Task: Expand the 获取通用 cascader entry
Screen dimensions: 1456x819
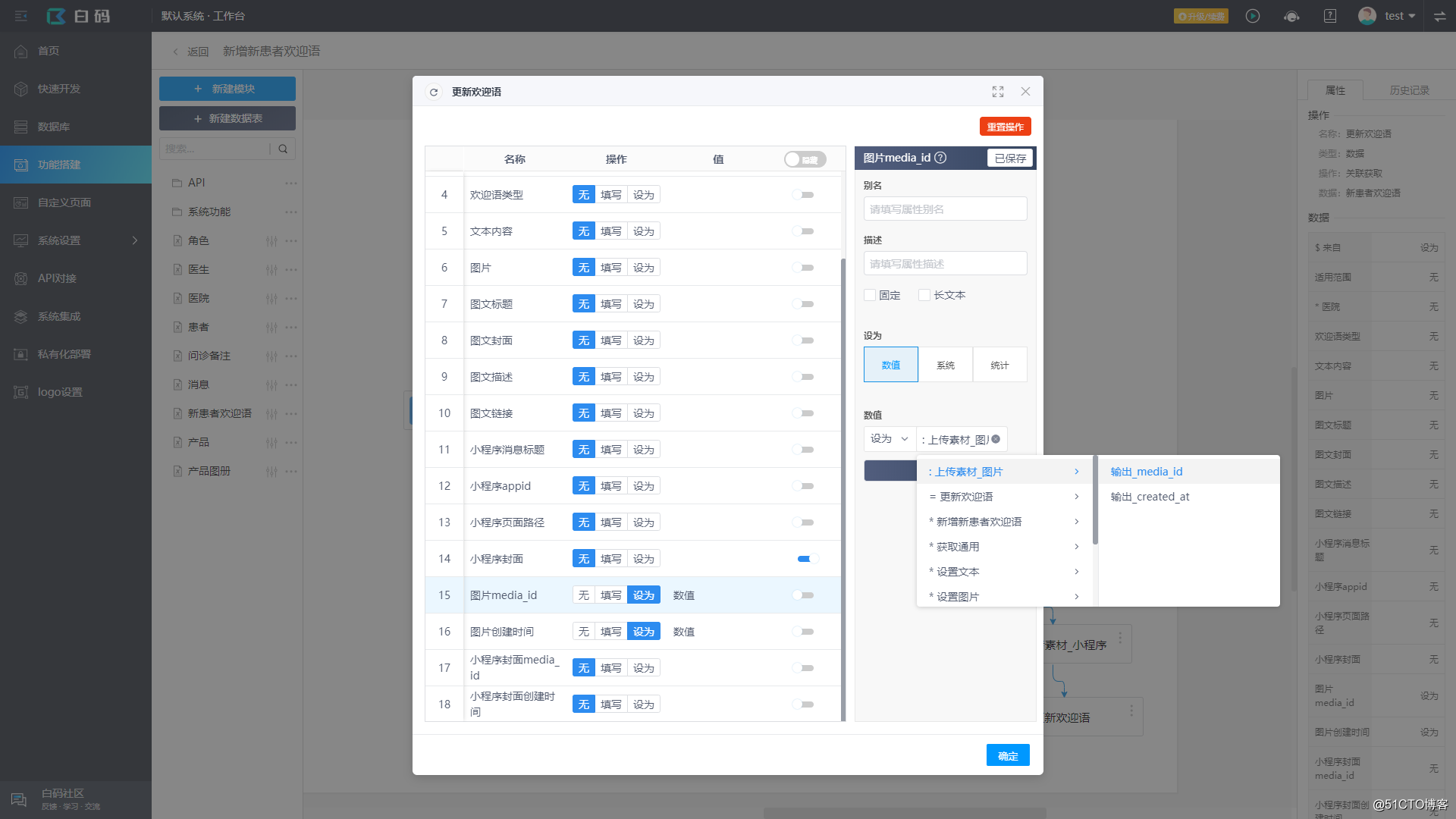Action: [x=1005, y=547]
